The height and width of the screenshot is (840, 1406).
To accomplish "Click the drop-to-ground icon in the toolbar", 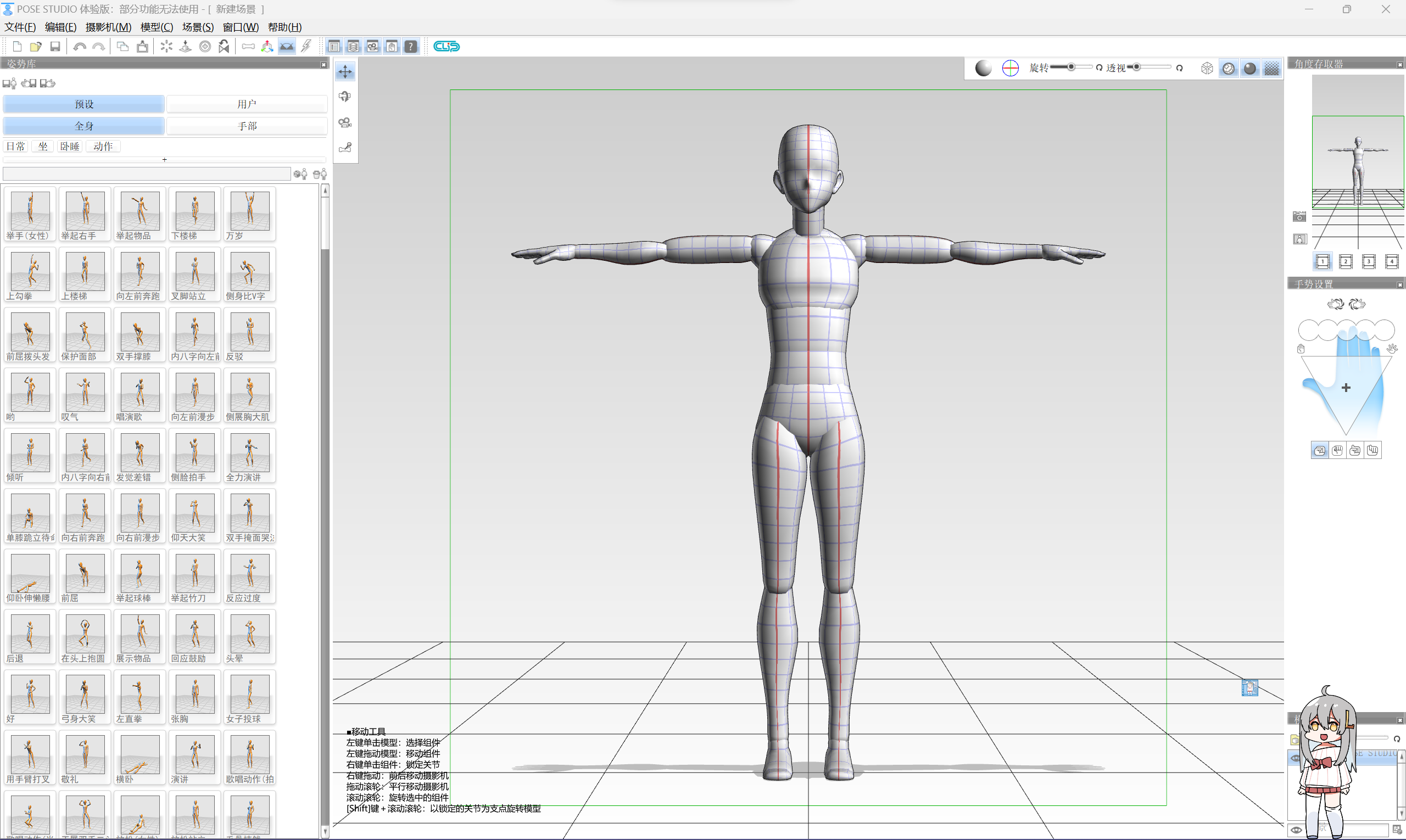I will (185, 47).
